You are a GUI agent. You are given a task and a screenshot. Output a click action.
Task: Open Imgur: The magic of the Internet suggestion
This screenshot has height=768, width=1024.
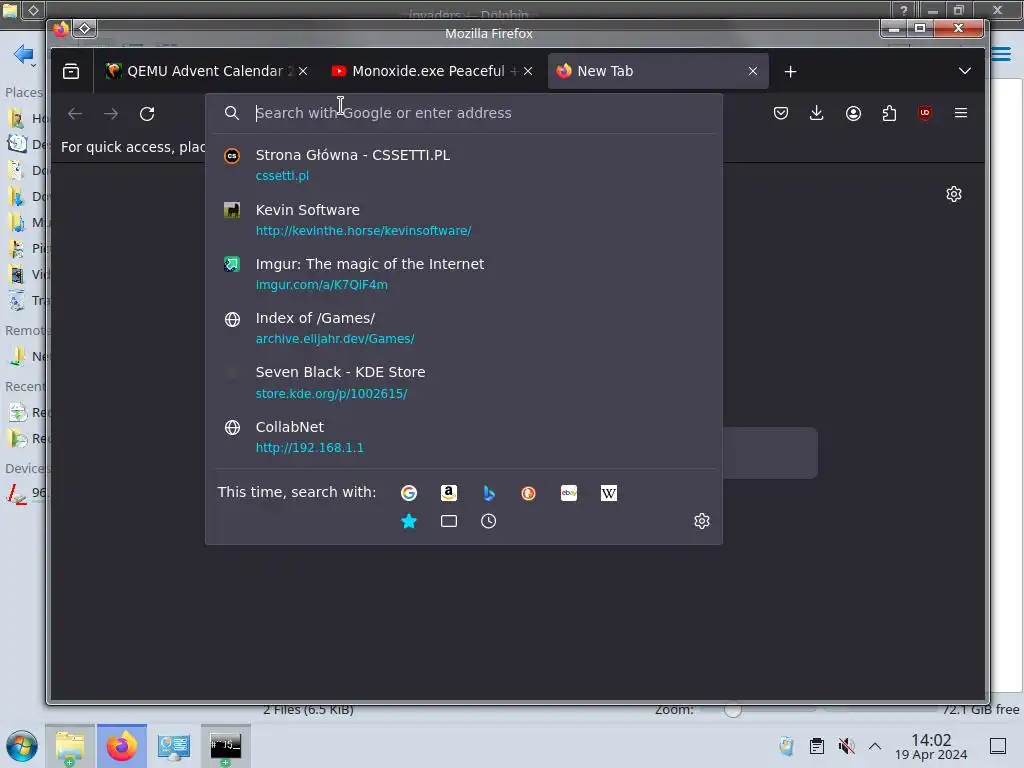[x=464, y=274]
